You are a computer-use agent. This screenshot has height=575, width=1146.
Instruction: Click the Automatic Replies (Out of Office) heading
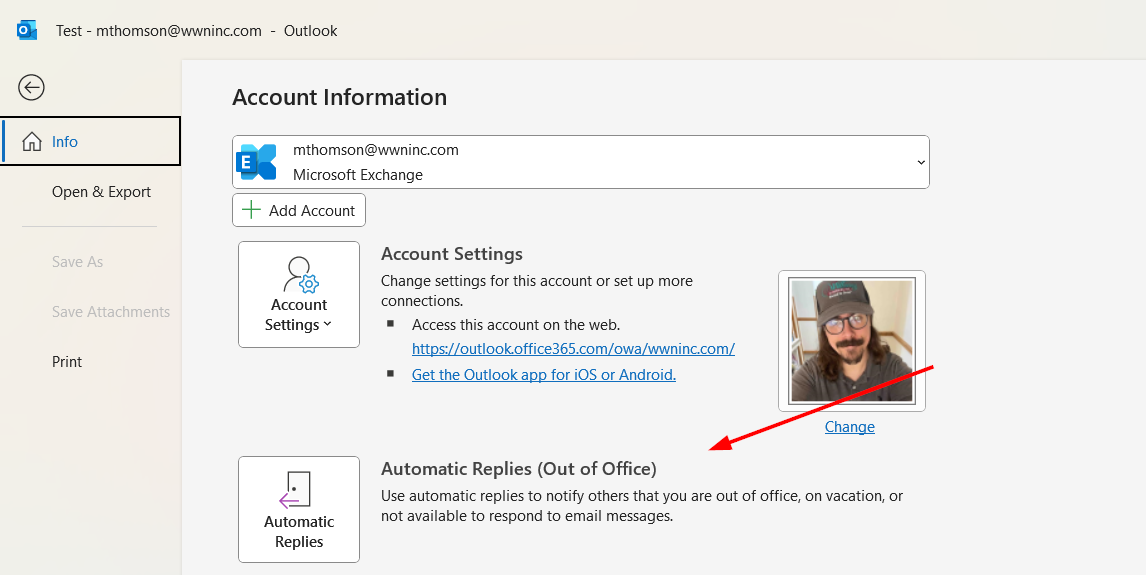click(x=519, y=468)
